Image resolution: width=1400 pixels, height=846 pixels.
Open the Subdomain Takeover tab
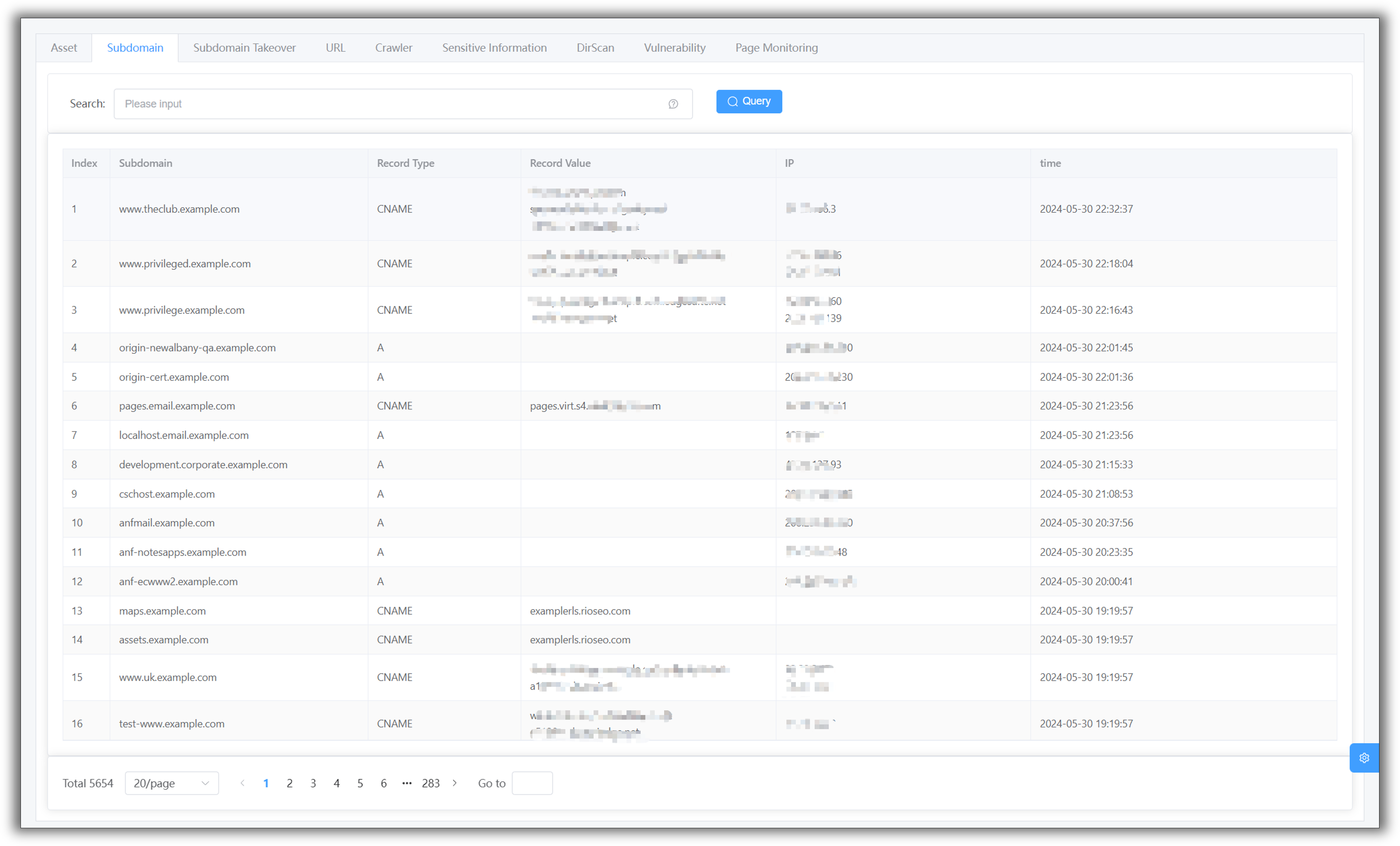(x=244, y=48)
